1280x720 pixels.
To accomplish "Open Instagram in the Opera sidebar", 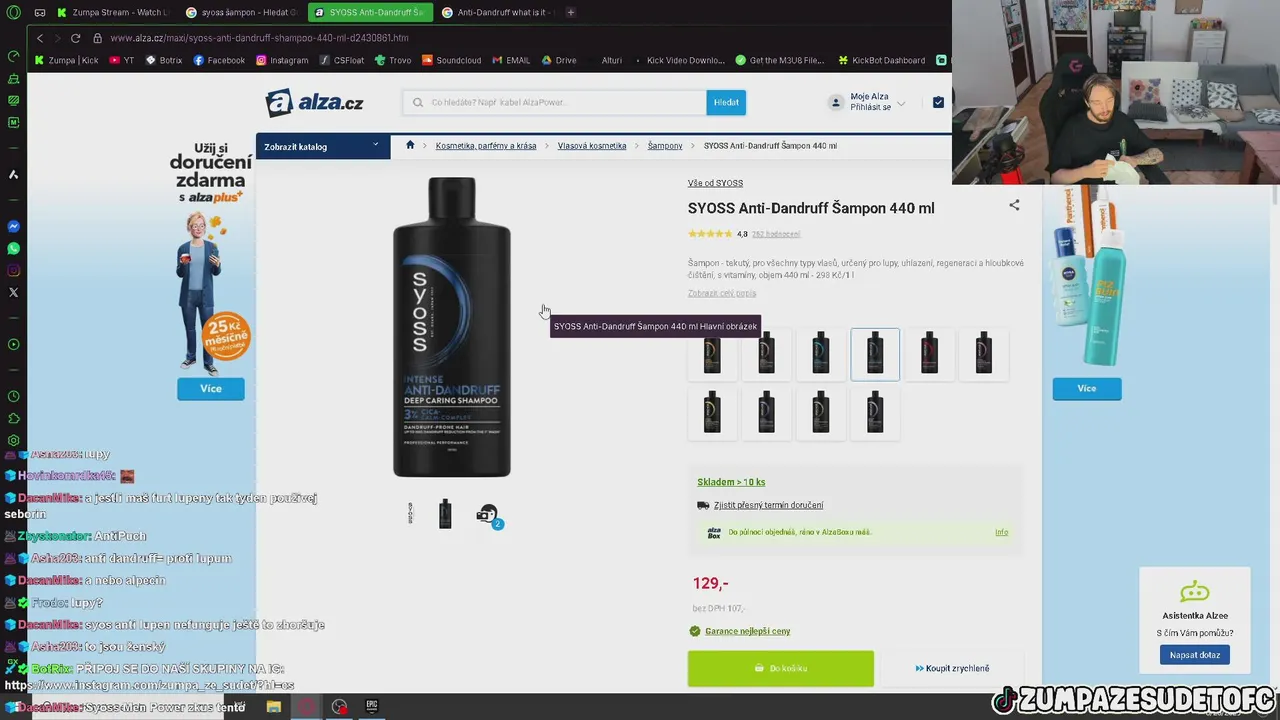I will [13, 270].
